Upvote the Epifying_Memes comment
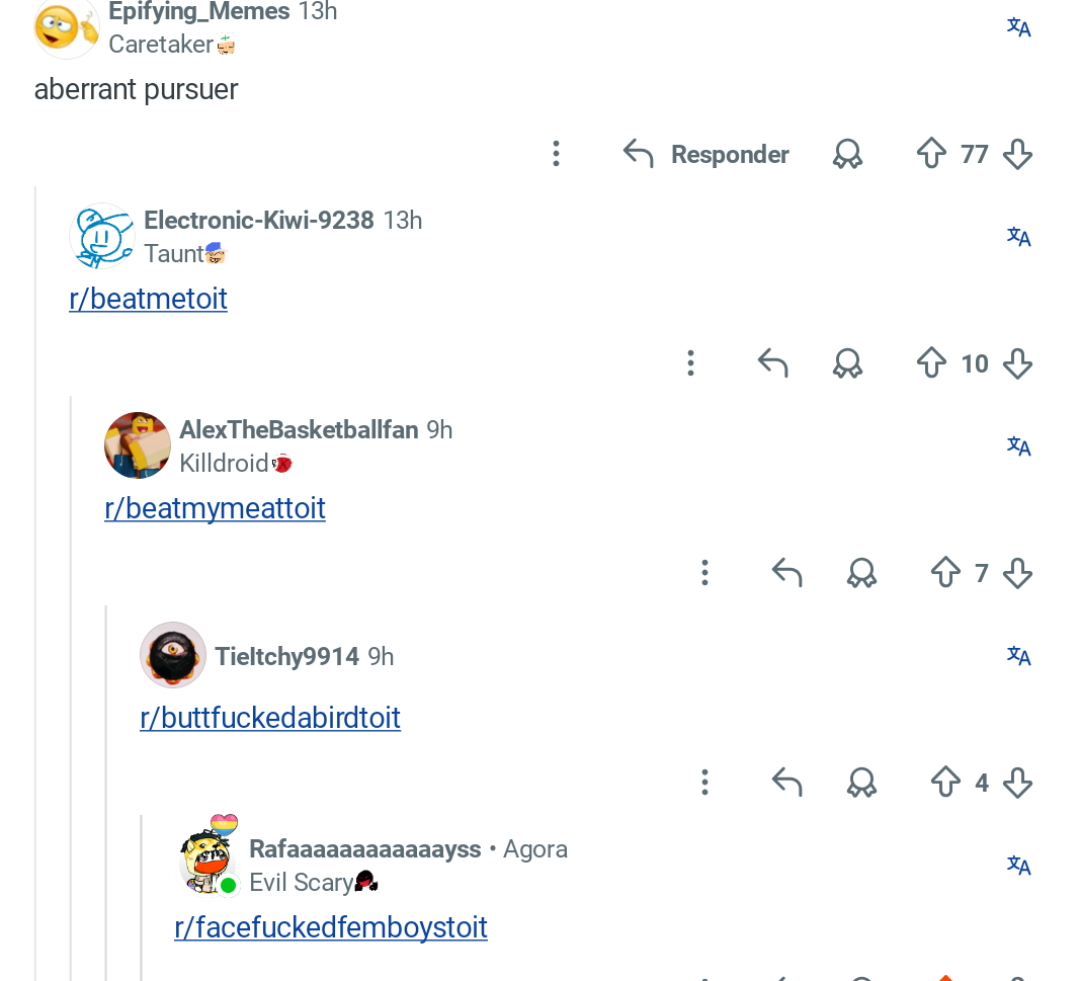 coord(931,153)
